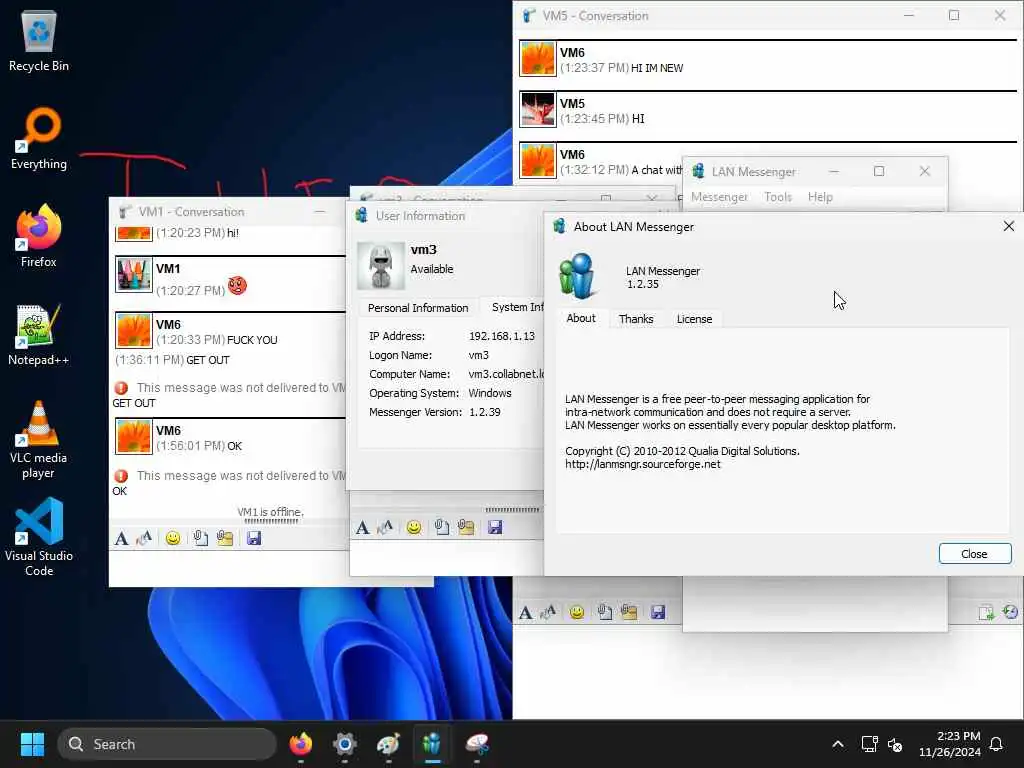Select the Firefox desktop shortcut

39,236
